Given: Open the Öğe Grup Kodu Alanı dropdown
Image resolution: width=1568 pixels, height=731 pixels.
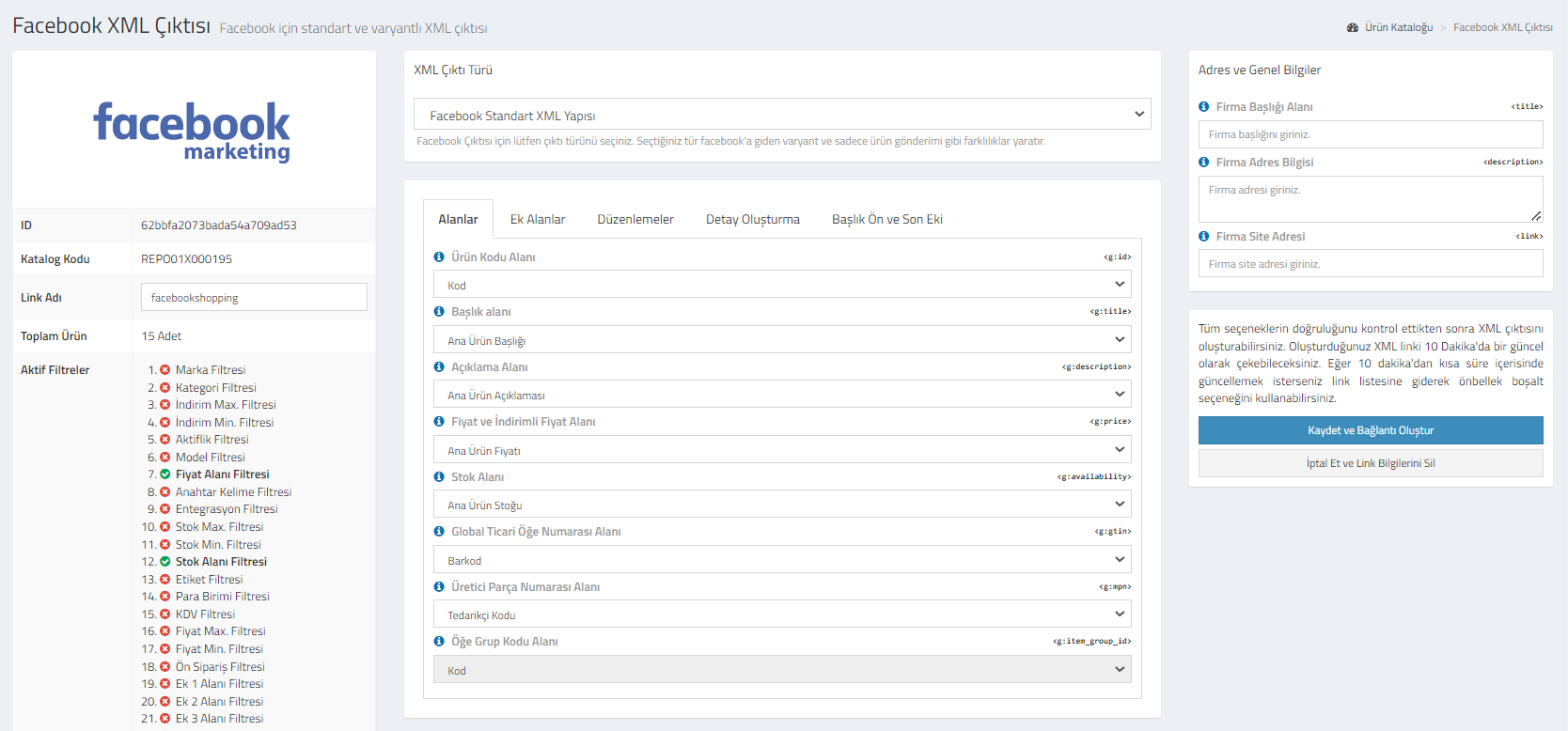Looking at the screenshot, I should 782,669.
